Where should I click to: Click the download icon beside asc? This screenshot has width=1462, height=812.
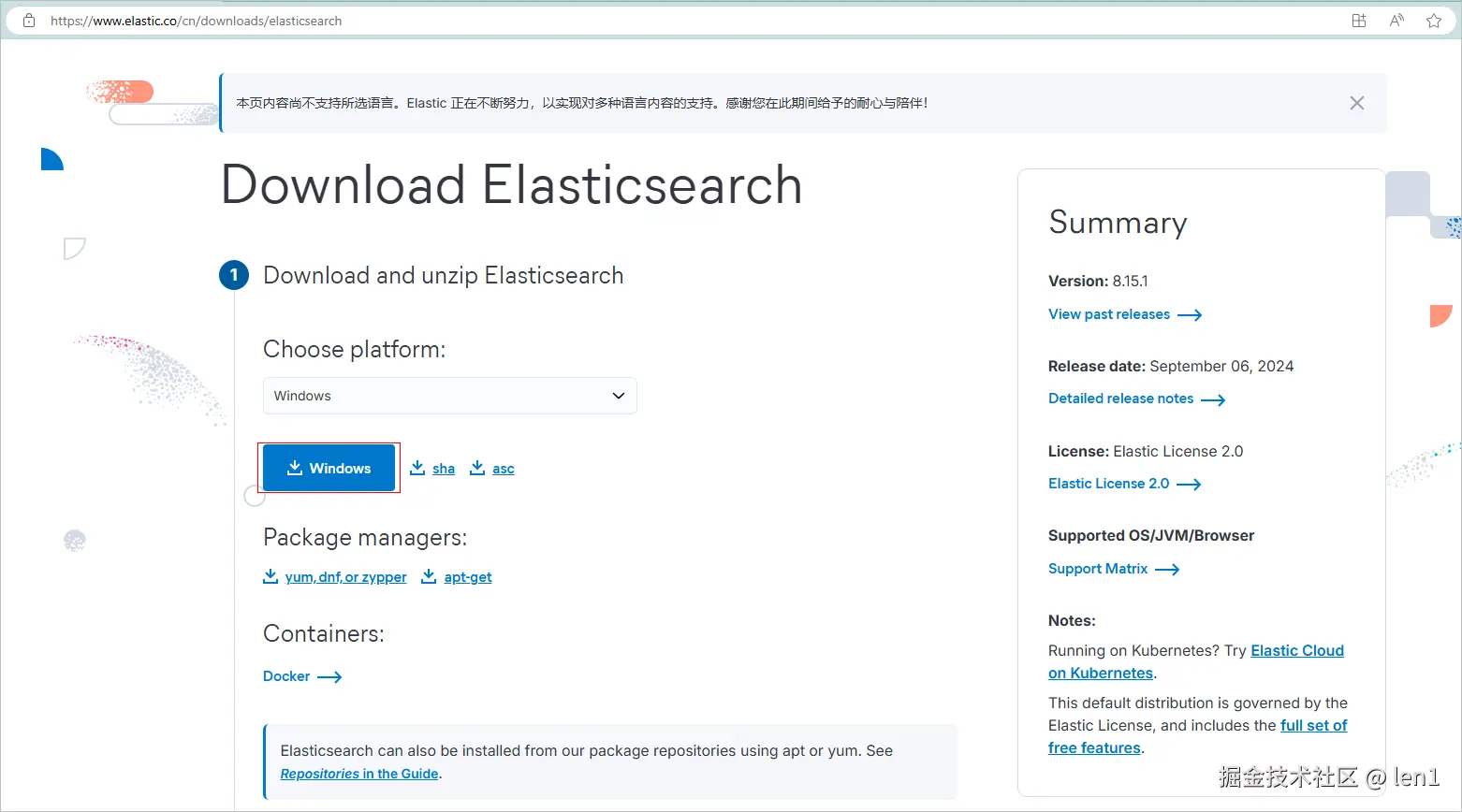pos(477,468)
